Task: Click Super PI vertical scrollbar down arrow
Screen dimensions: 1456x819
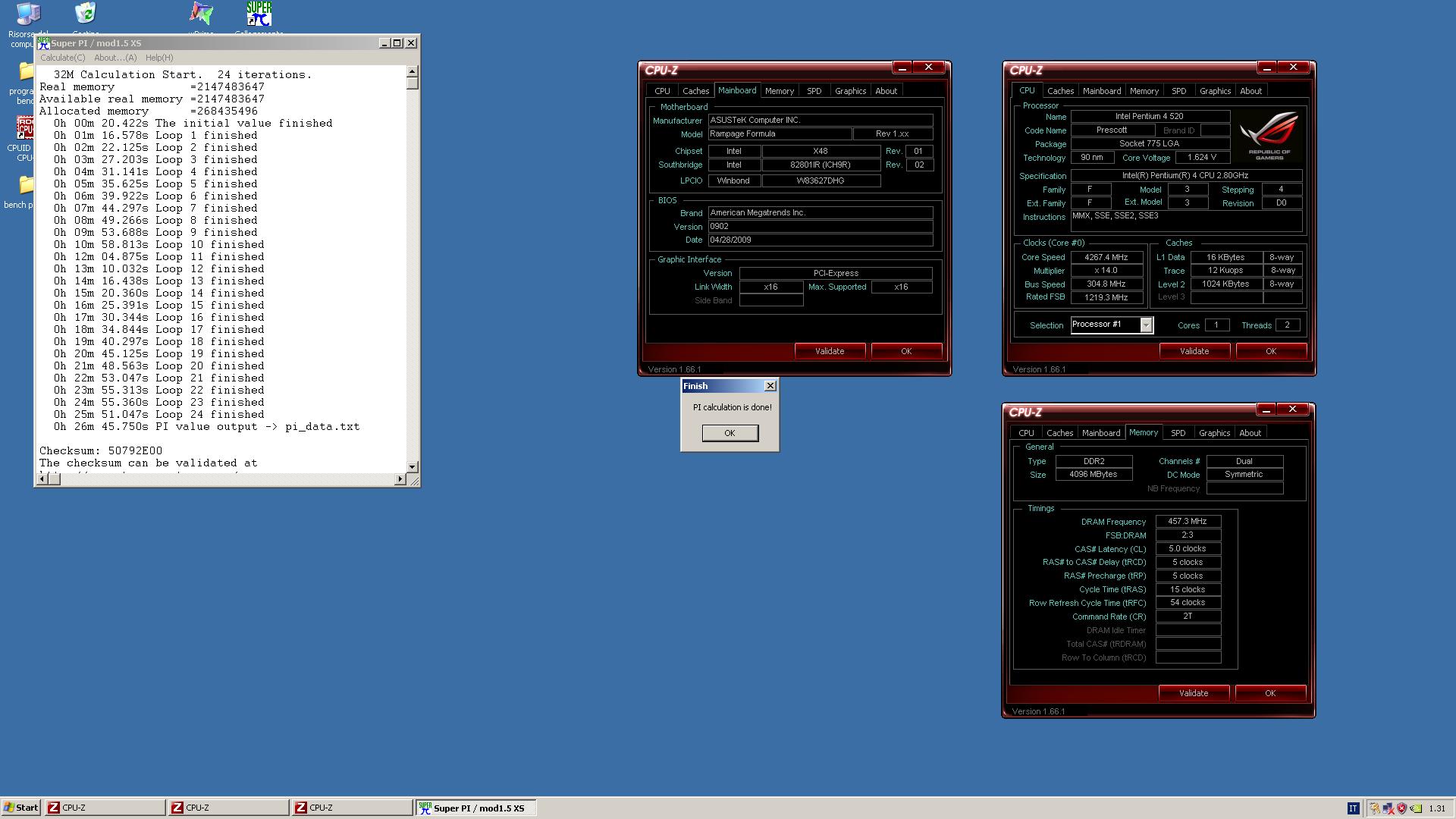Action: (x=413, y=467)
